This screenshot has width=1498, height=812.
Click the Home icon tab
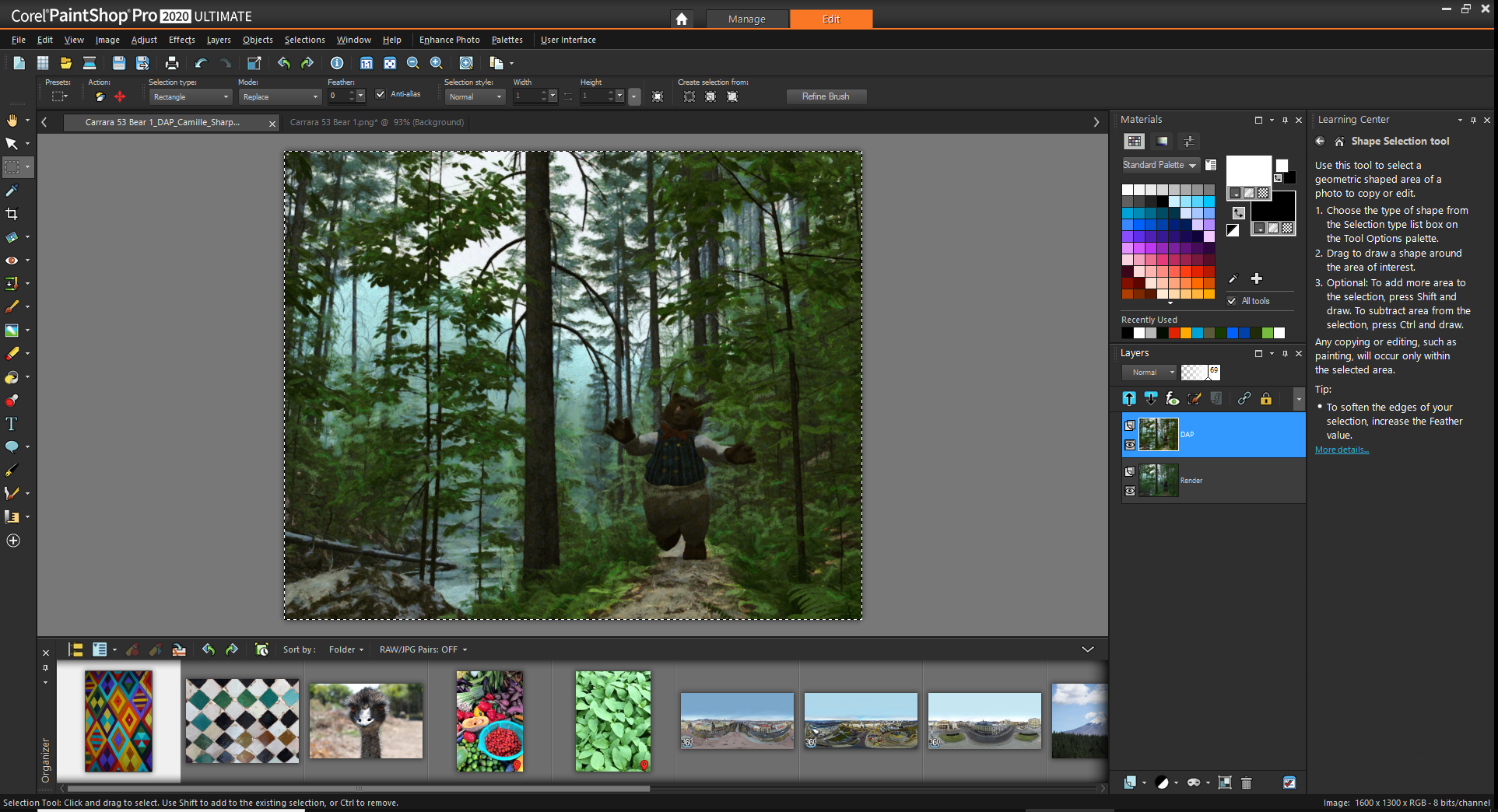(x=682, y=19)
